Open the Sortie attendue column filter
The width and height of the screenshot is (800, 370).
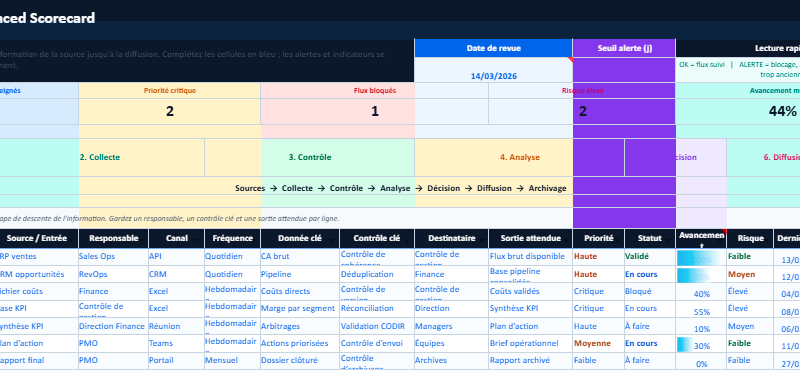point(566,239)
